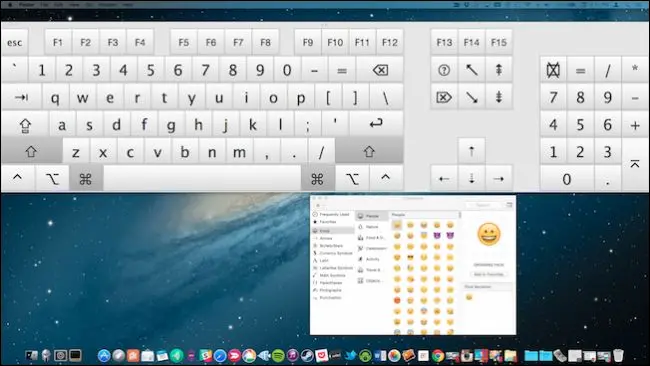Collapse Character Viewer using the top-right toggle icon
This screenshot has width=650, height=366.
pyautogui.click(x=509, y=205)
